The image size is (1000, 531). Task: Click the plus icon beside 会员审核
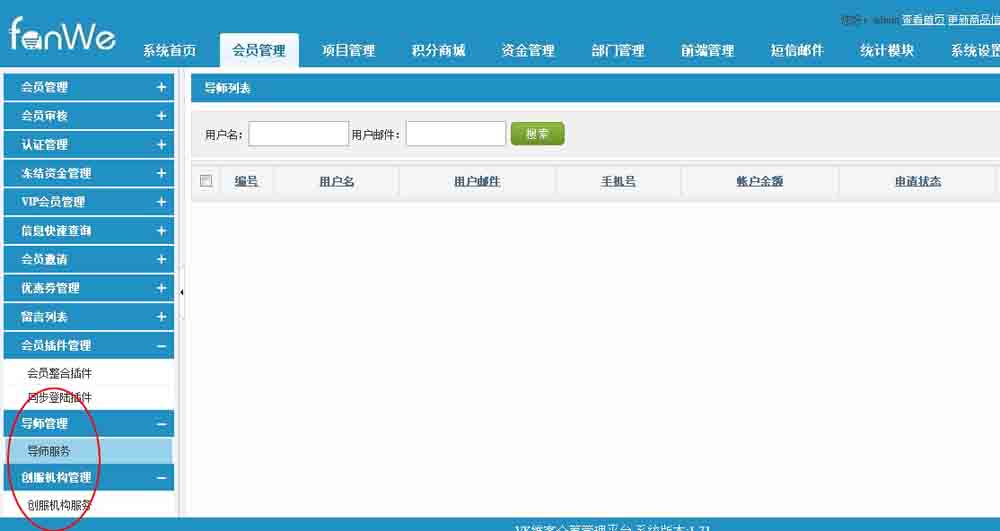(x=161, y=116)
